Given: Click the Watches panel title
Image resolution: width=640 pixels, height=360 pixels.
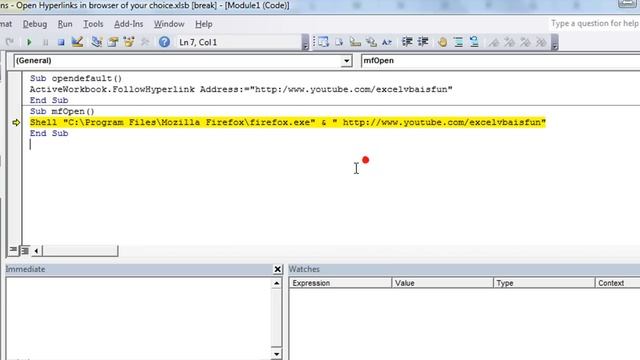Looking at the screenshot, I should pos(304,269).
